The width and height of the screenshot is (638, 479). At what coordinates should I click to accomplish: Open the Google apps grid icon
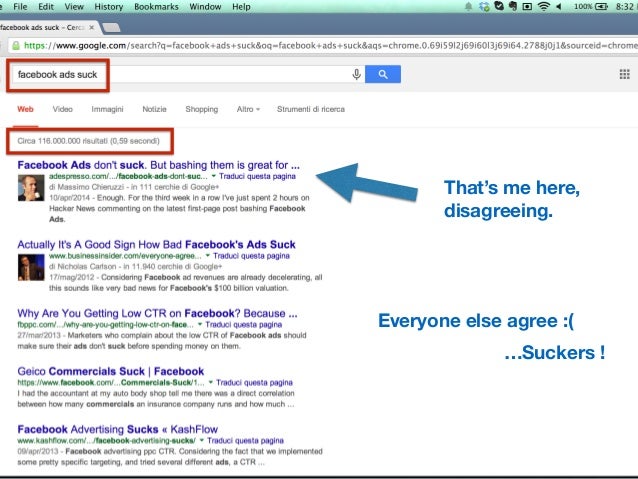click(x=625, y=74)
